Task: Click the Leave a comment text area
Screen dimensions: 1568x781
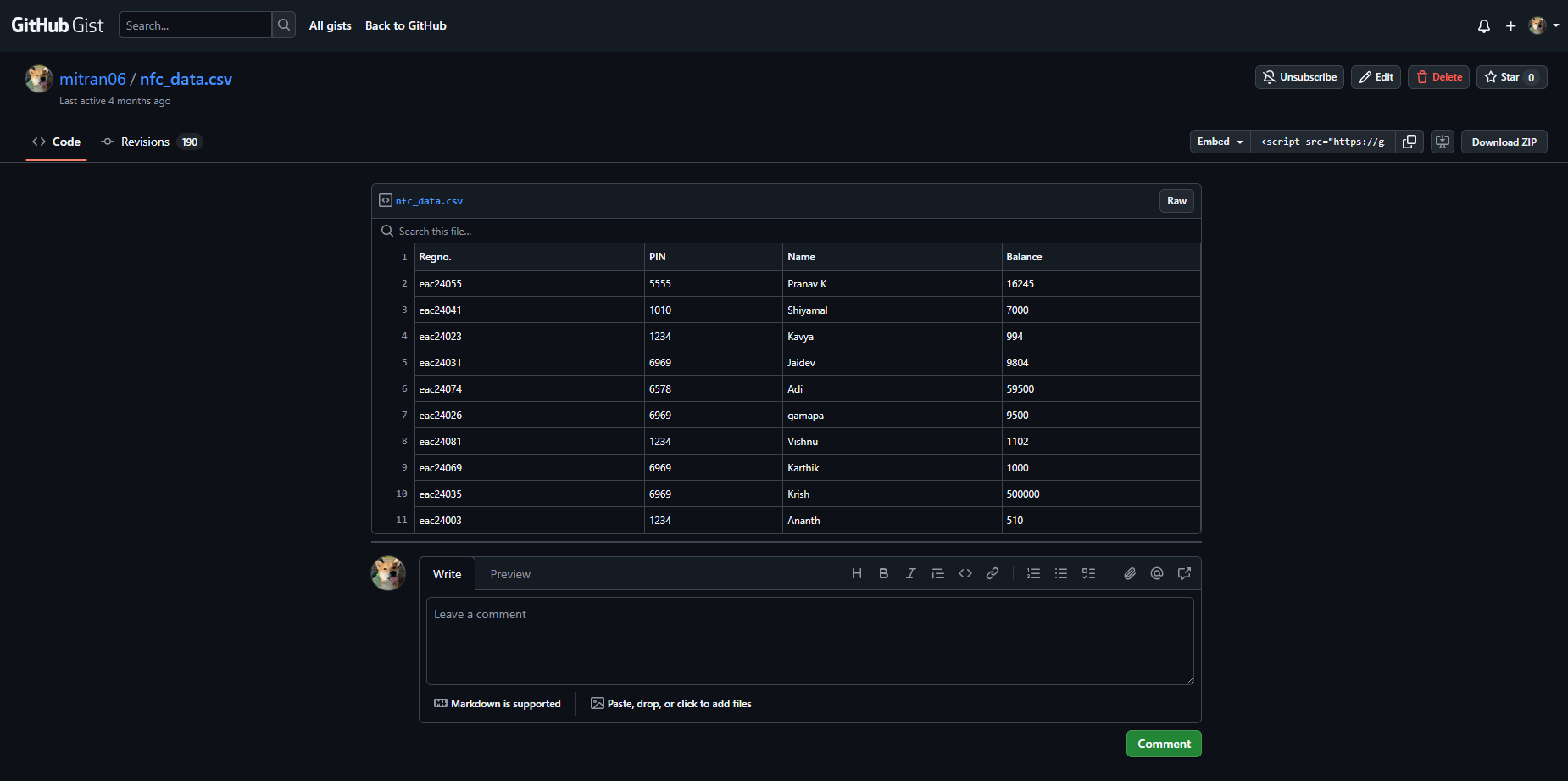Action: (x=809, y=640)
